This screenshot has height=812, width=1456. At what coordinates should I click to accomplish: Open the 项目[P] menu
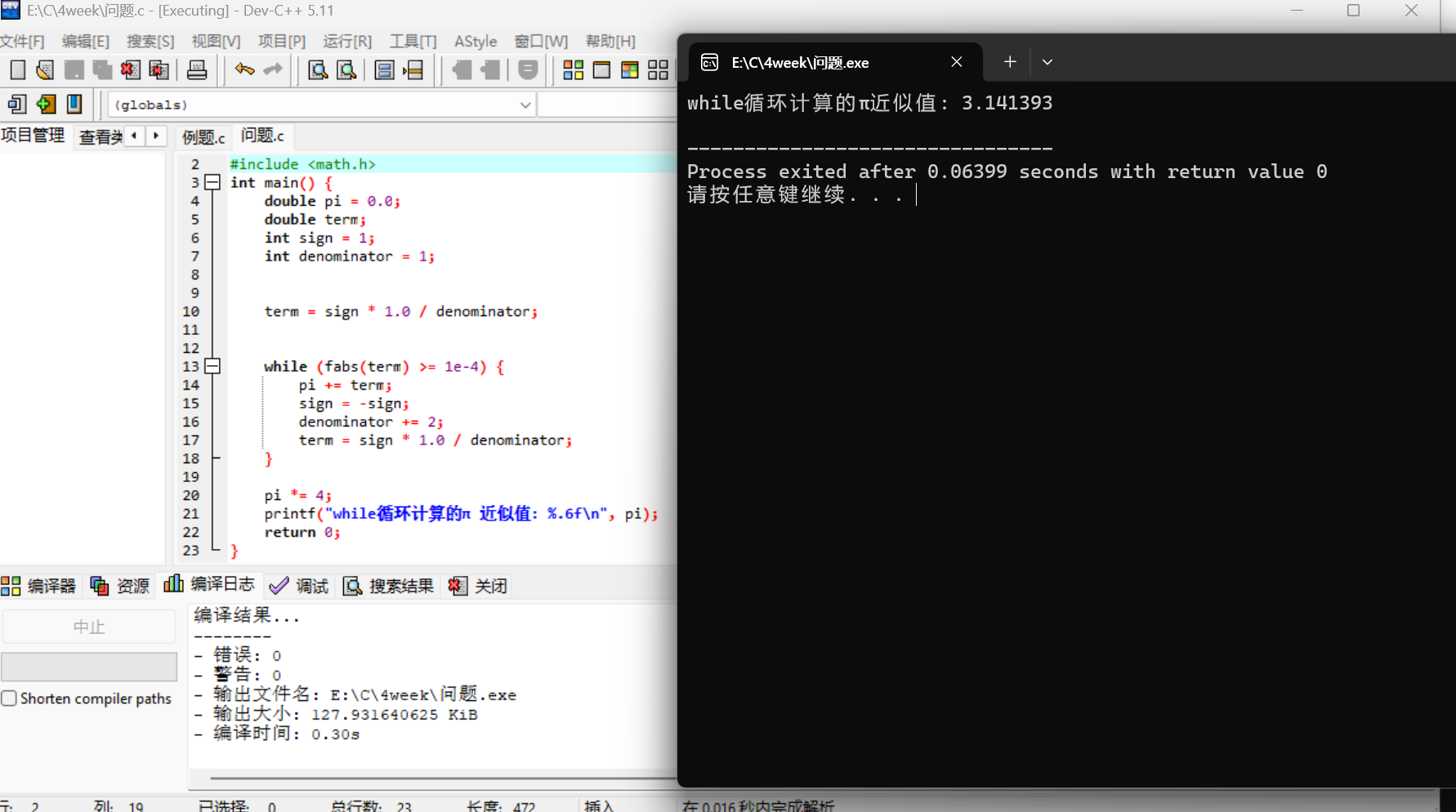click(x=282, y=42)
